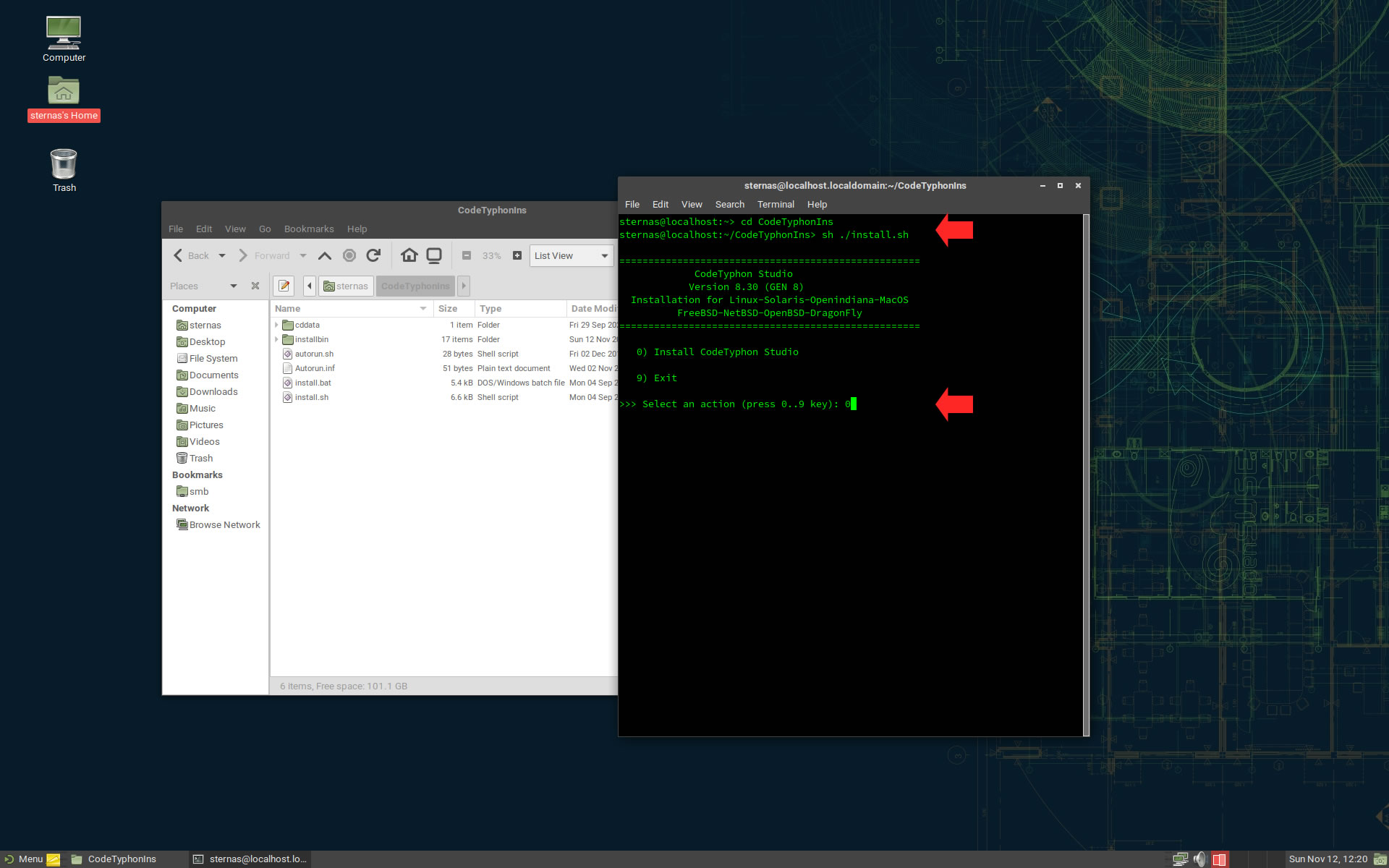The image size is (1389, 868).
Task: Click terminal window vertical scrollbar
Action: point(1086,475)
